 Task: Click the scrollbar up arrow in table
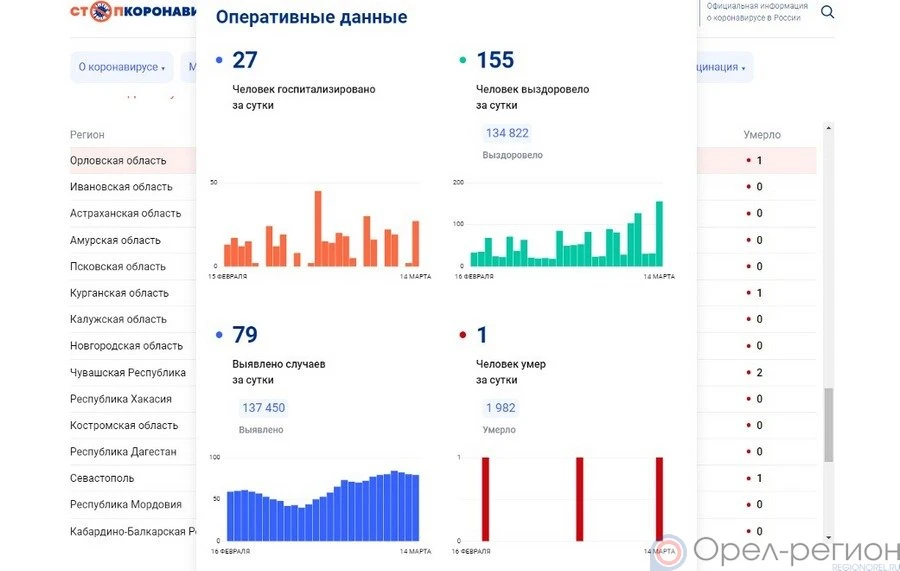coord(828,128)
